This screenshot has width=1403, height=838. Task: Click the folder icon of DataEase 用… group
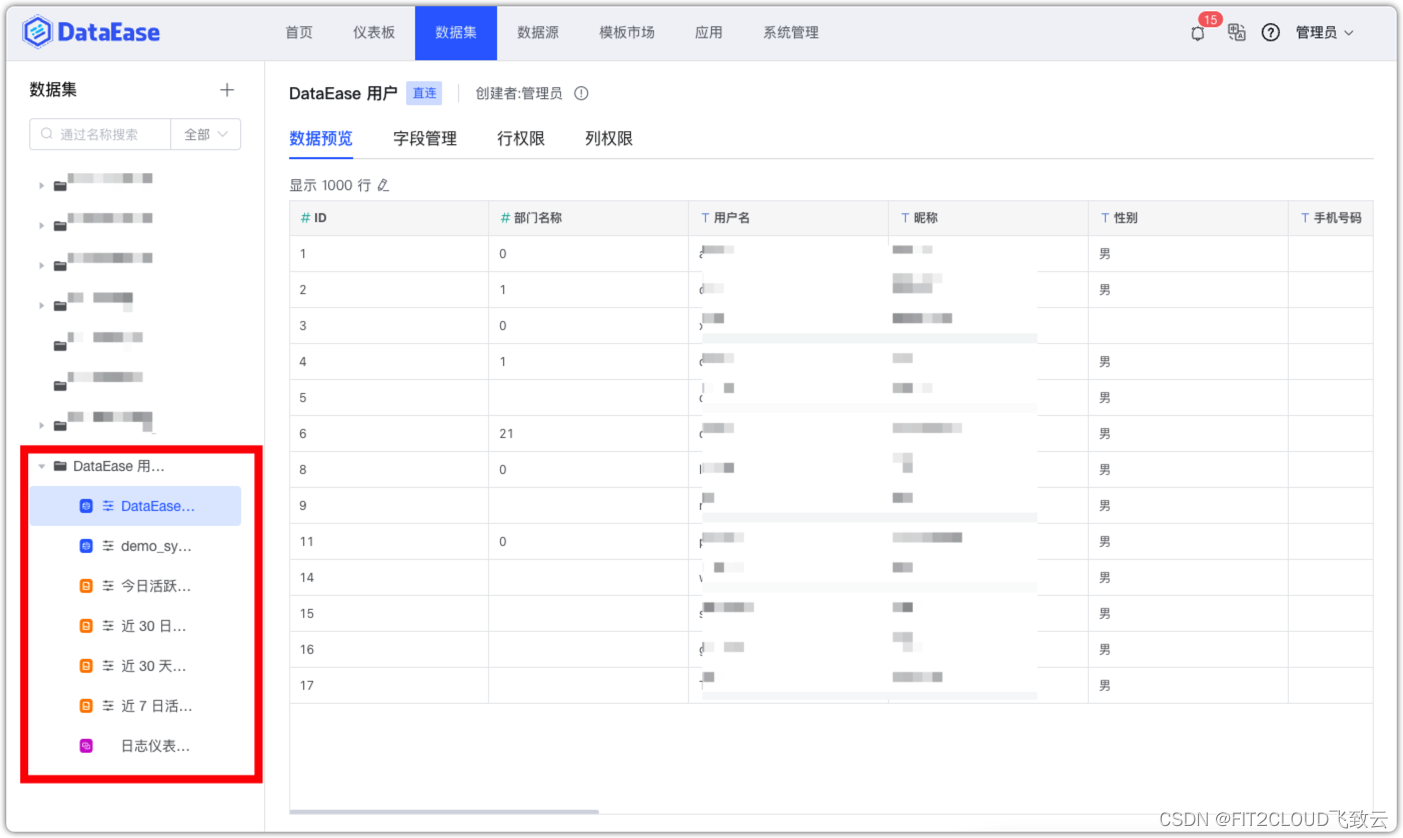[x=60, y=466]
